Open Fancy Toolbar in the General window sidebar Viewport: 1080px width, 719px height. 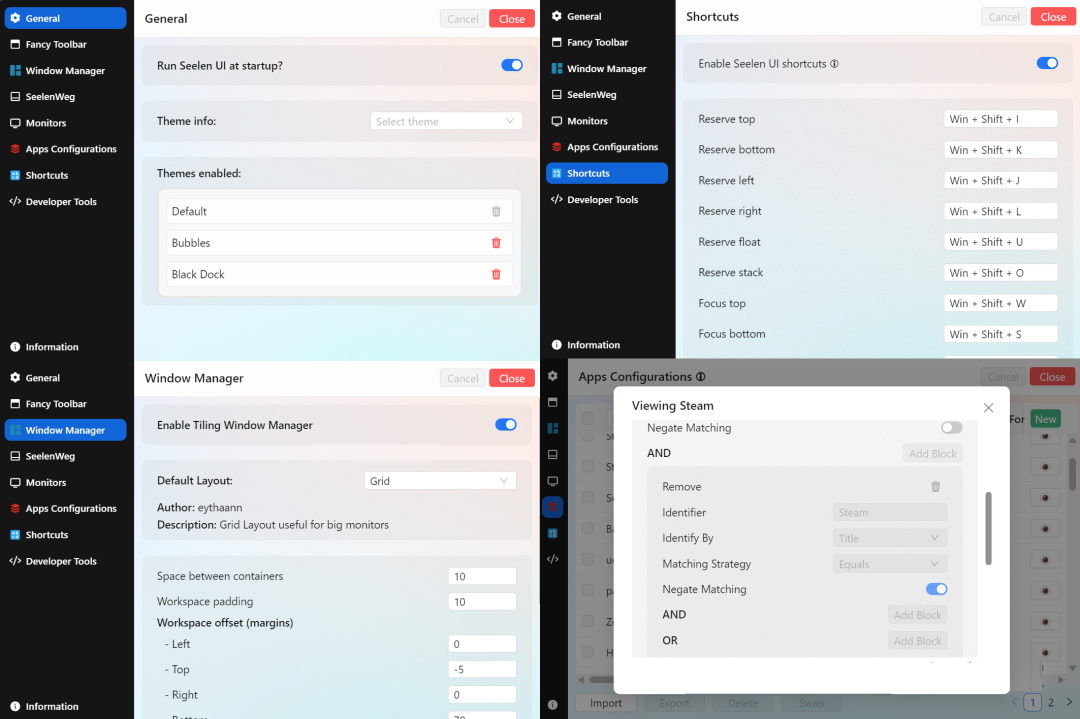(x=65, y=44)
